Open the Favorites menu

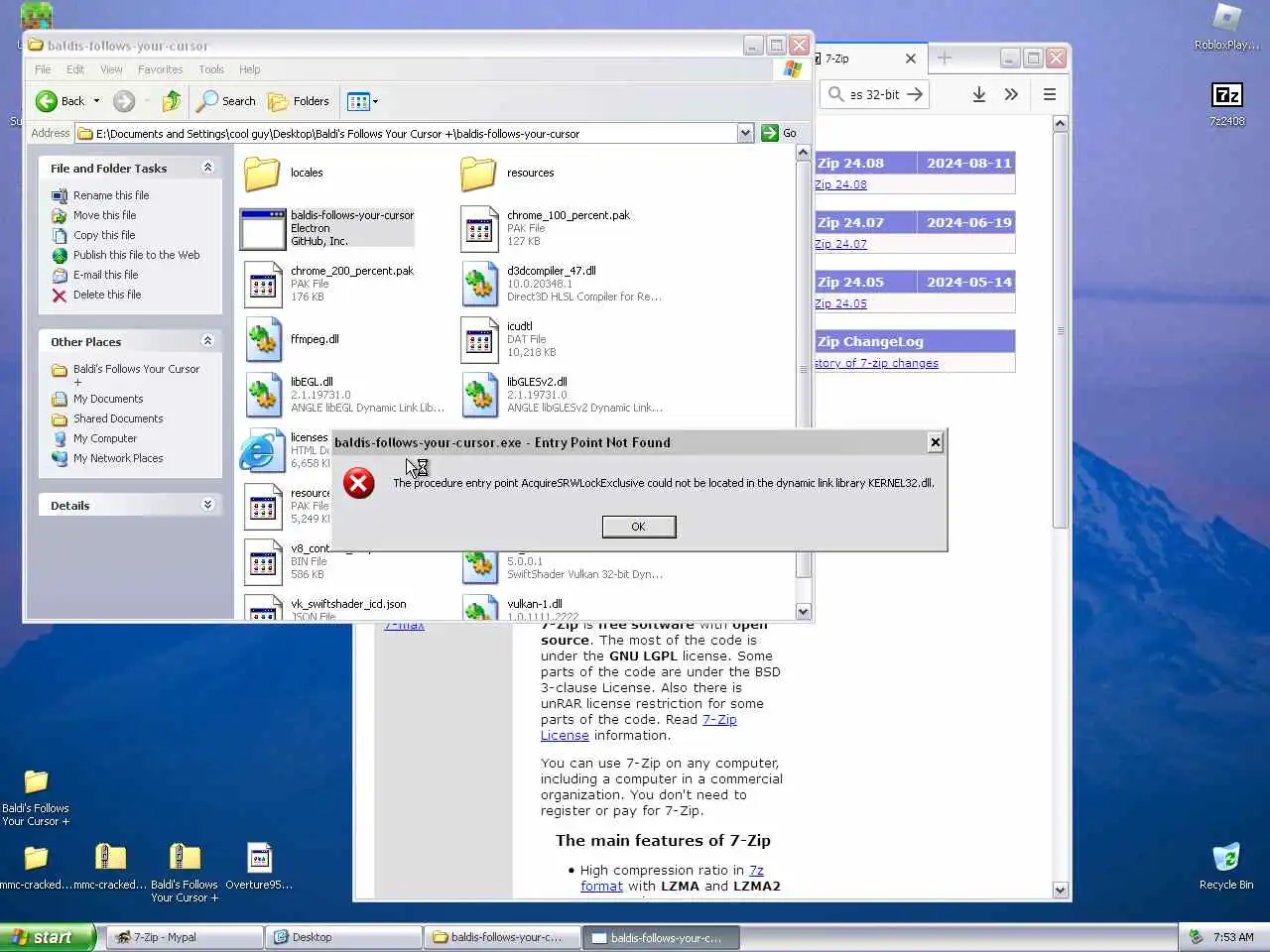point(161,69)
